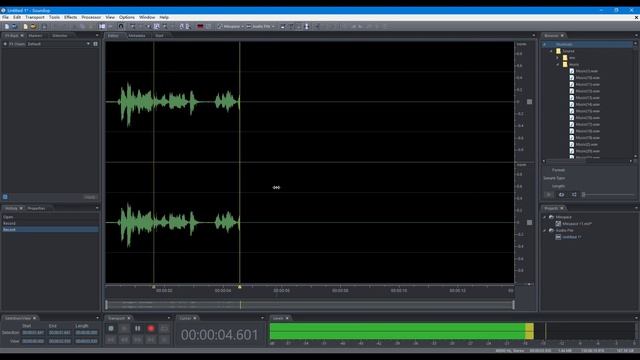Click the fast-forward button in Transport

coord(138,340)
